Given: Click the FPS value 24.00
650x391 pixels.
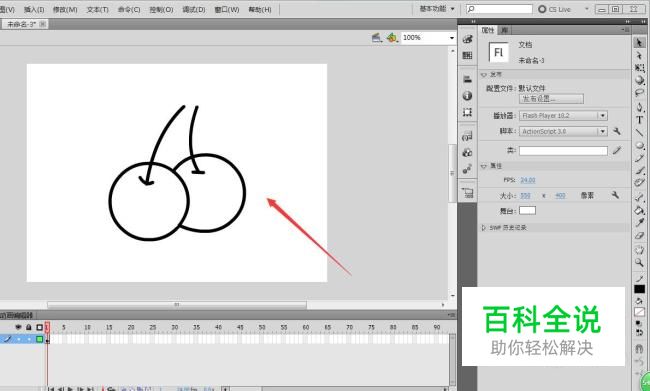Looking at the screenshot, I should (528, 180).
